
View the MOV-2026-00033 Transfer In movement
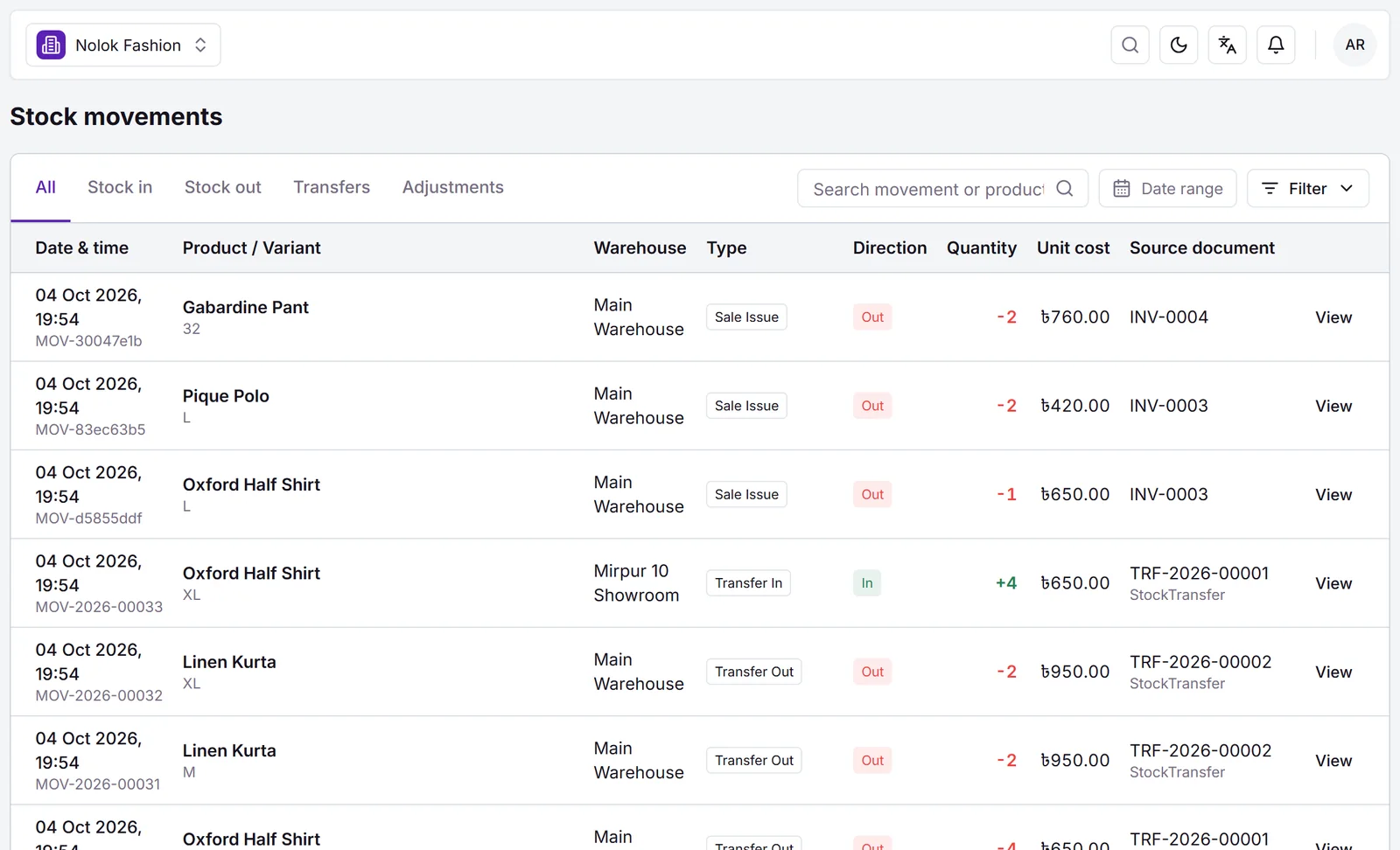[1333, 583]
